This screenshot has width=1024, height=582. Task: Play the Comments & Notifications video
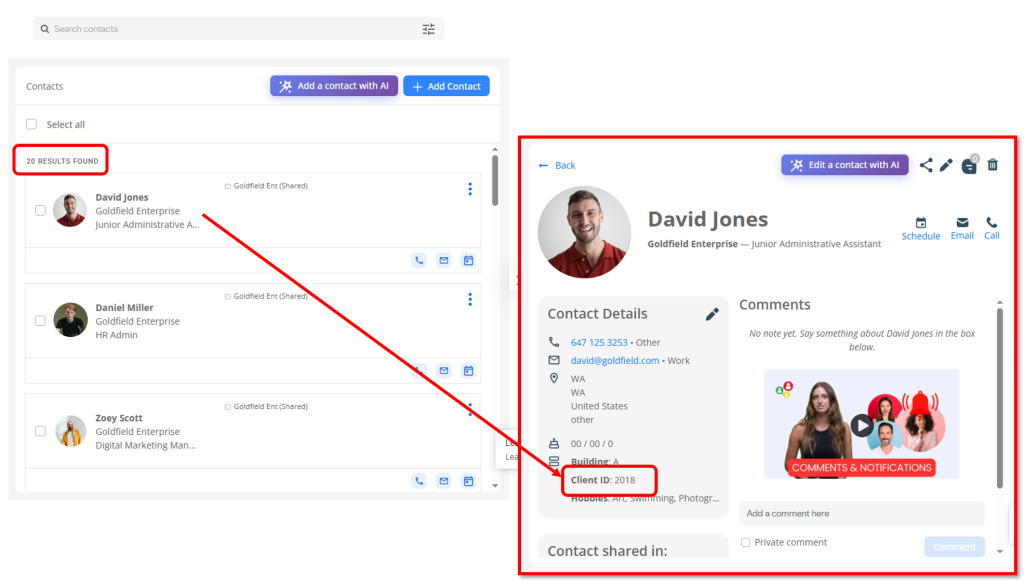click(x=862, y=425)
